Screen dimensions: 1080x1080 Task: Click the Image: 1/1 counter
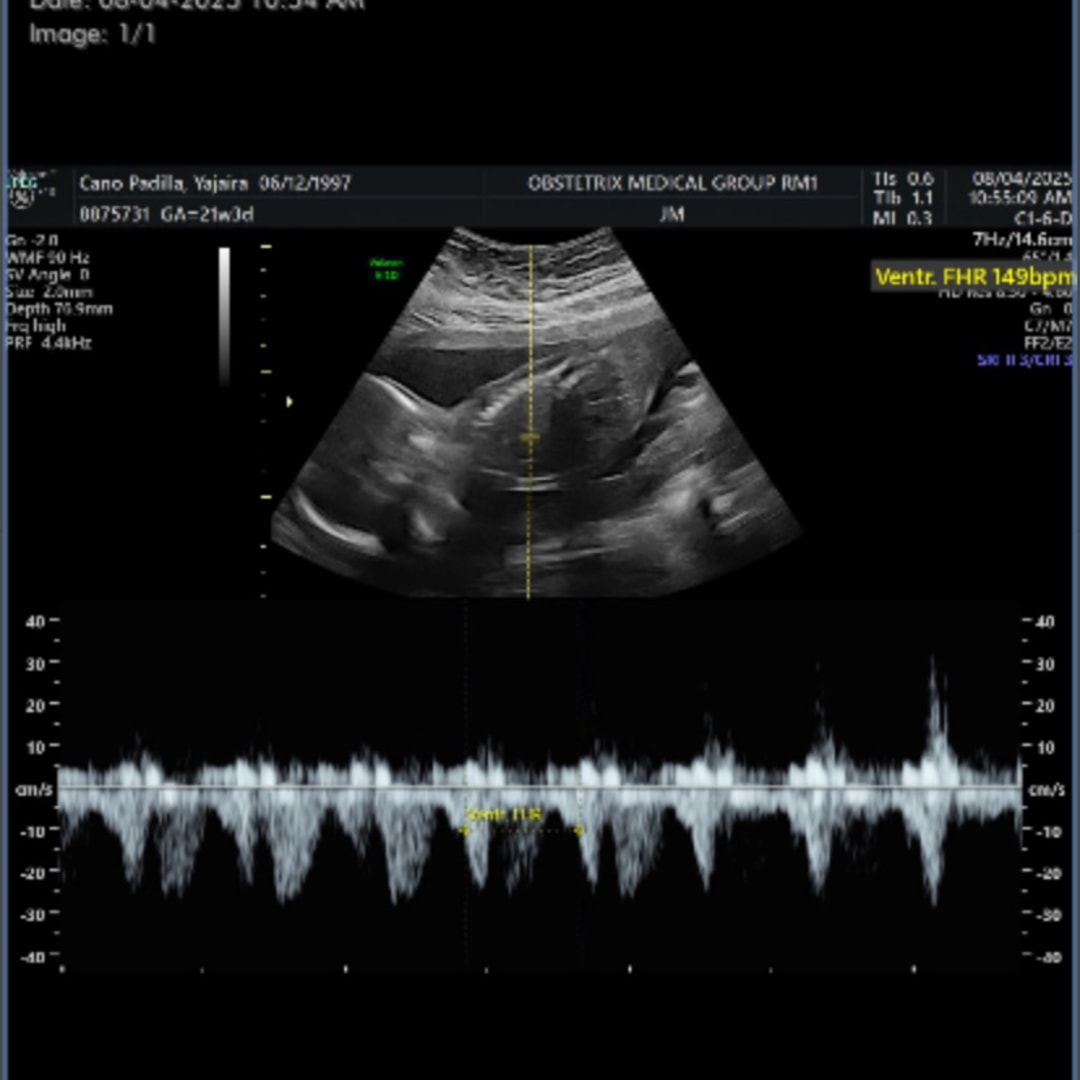tap(92, 34)
